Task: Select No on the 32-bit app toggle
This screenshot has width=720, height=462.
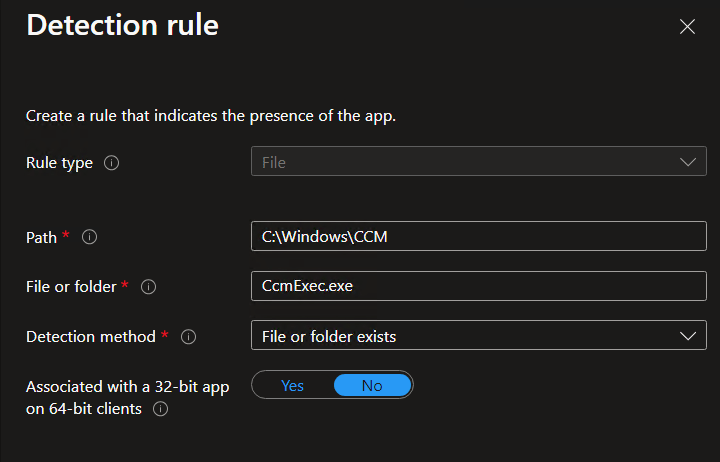Action: click(x=372, y=386)
